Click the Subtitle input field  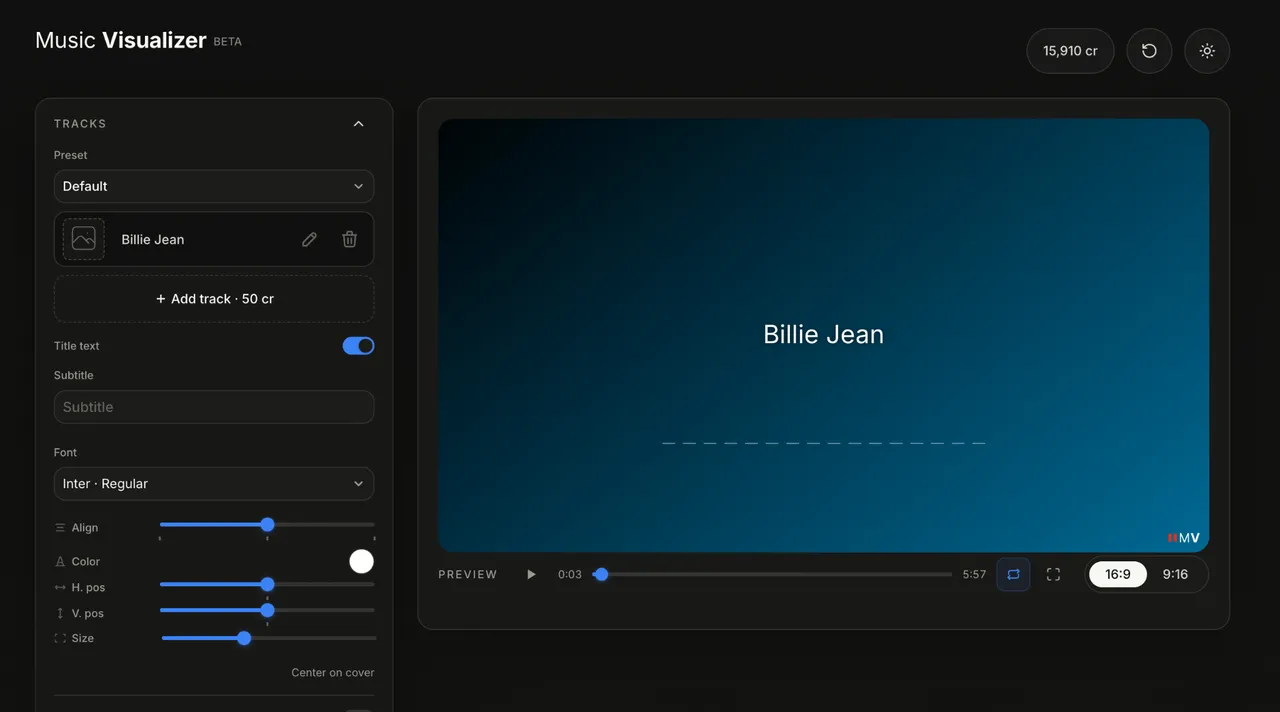(214, 407)
